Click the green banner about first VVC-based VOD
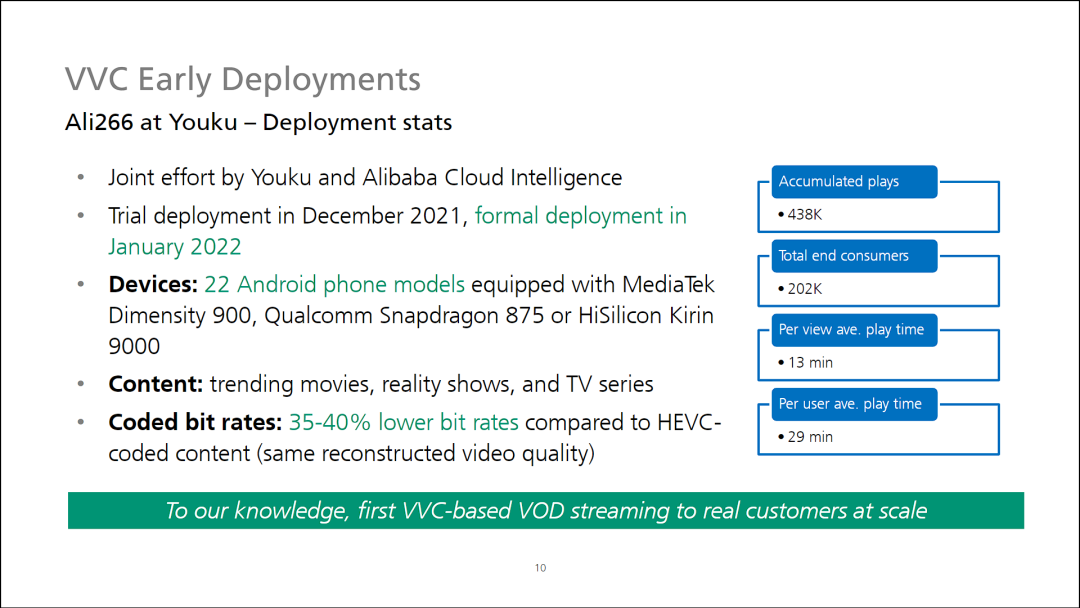This screenshot has height=608, width=1080. (546, 510)
